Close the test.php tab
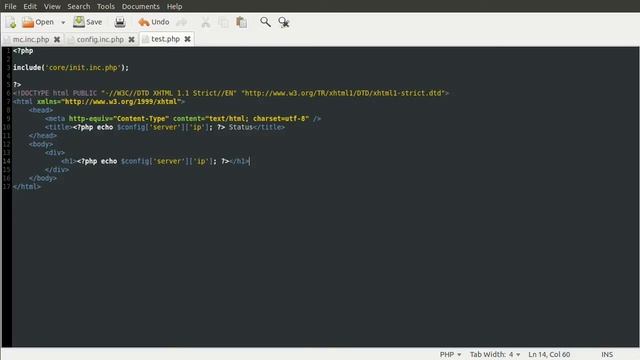The height and width of the screenshot is (360, 640). pyautogui.click(x=187, y=39)
